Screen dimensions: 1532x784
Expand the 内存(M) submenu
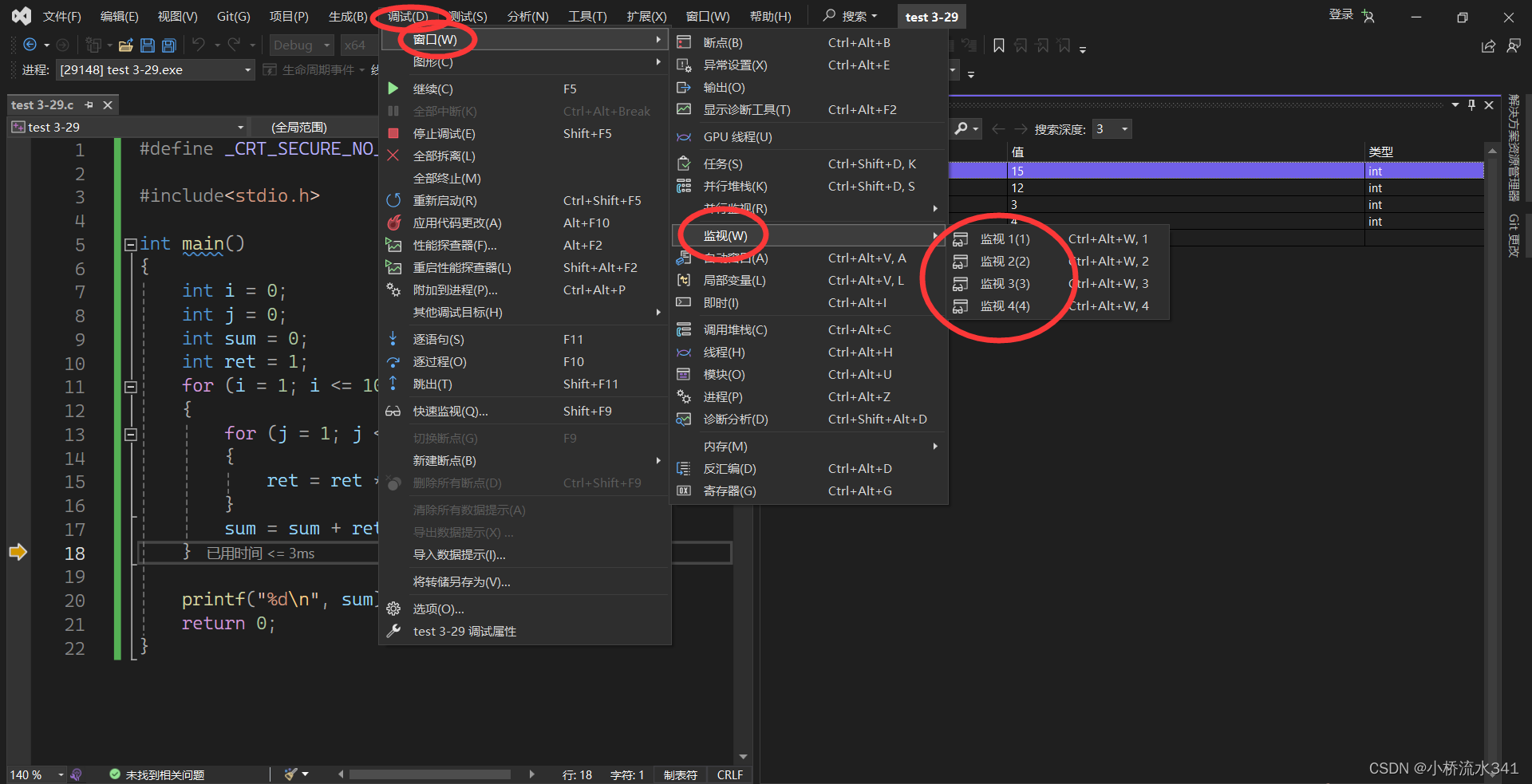coord(811,446)
